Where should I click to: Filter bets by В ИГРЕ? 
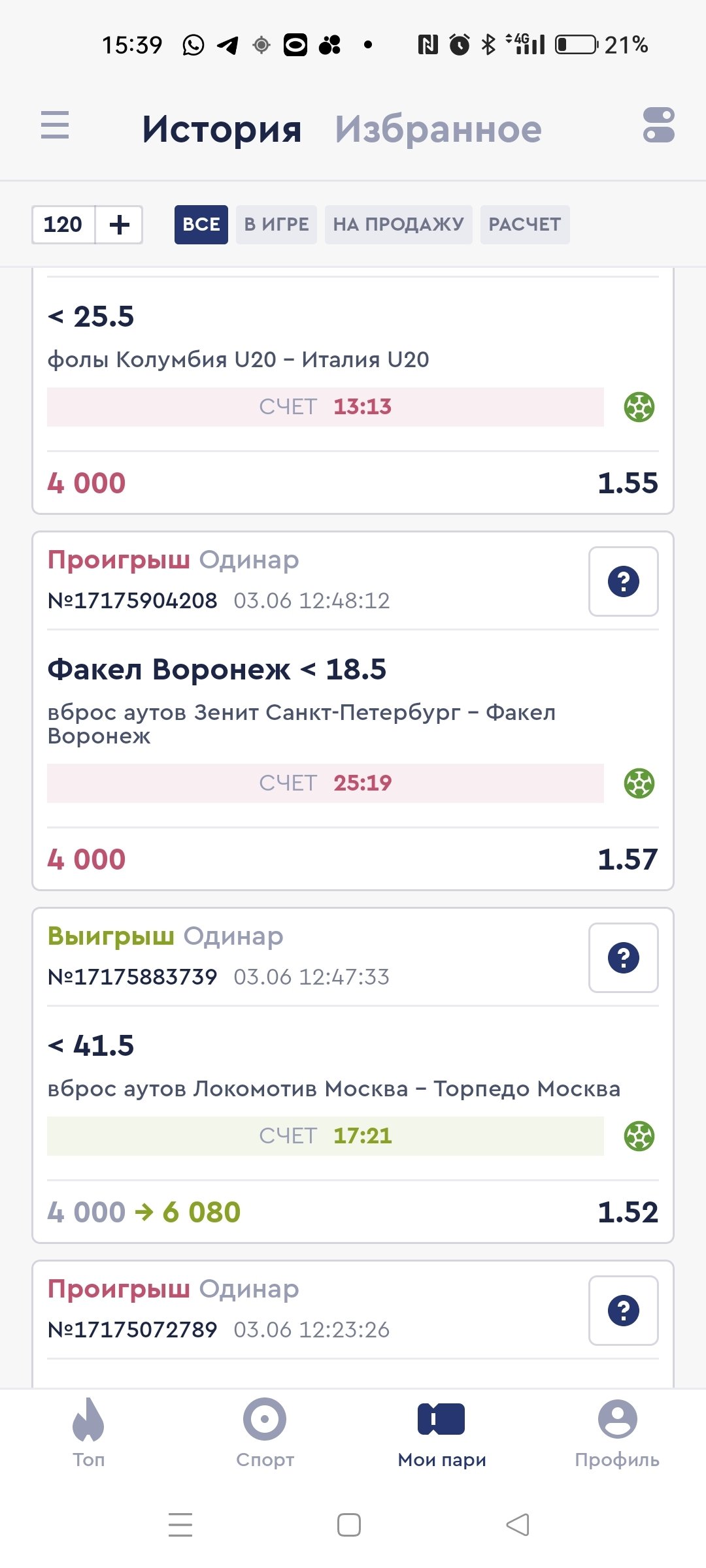click(277, 225)
